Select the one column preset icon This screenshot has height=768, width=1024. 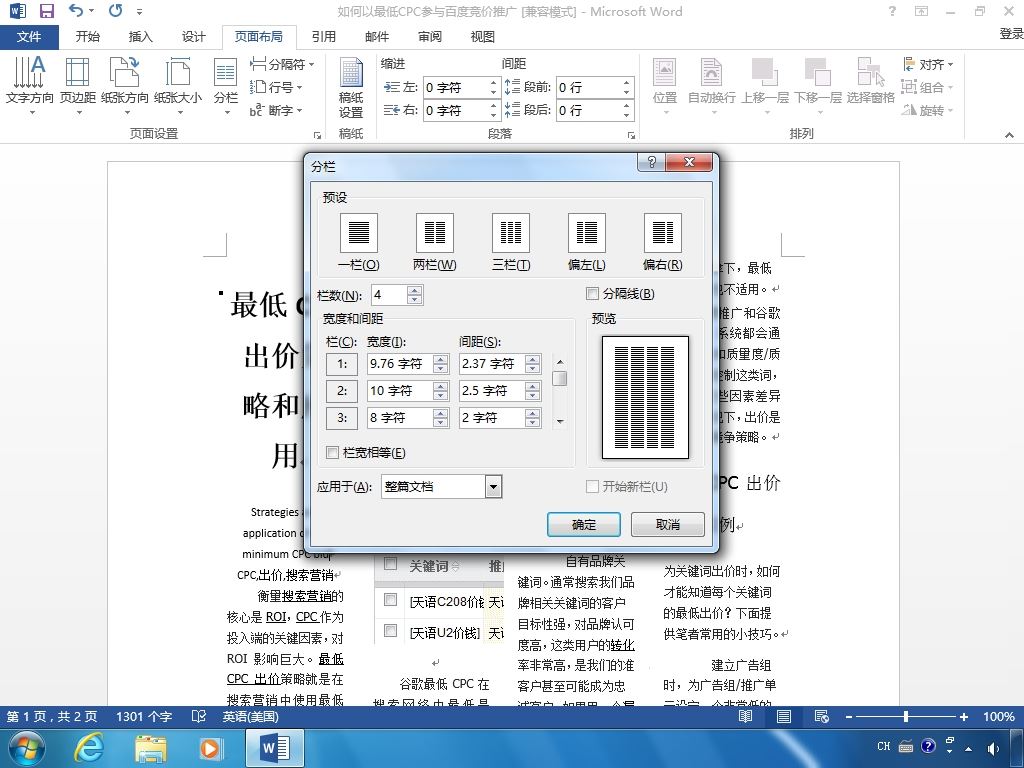359,232
